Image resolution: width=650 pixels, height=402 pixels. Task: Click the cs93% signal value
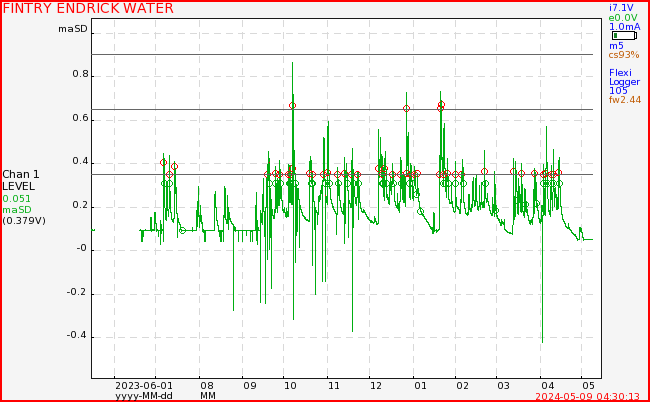click(624, 55)
